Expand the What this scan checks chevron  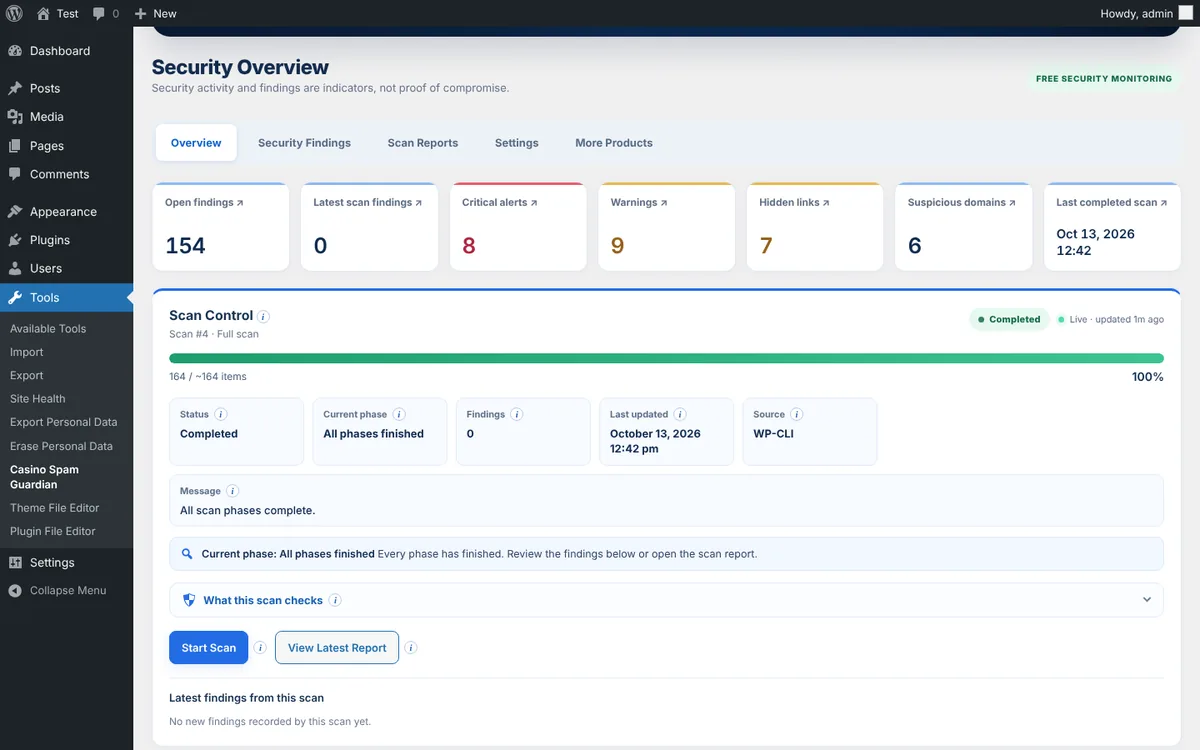click(1147, 600)
